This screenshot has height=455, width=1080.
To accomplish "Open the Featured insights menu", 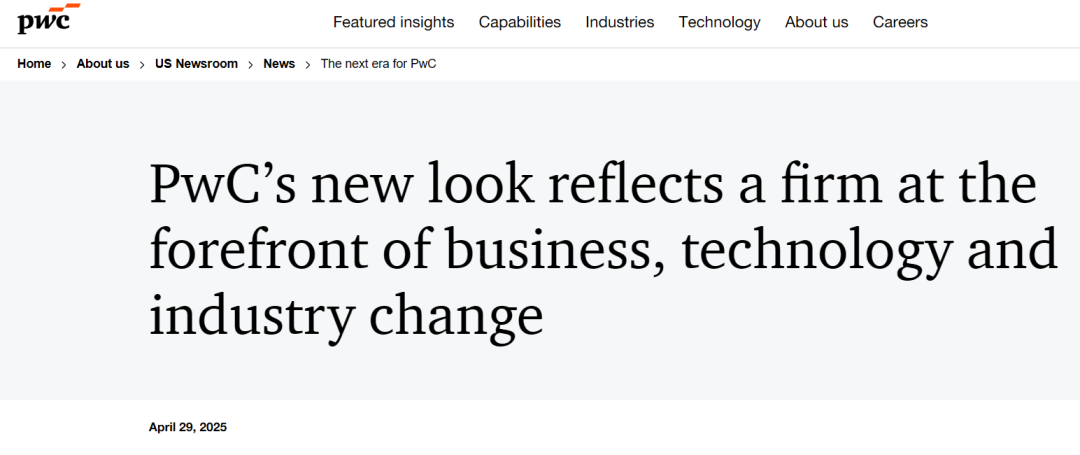I will tap(393, 22).
